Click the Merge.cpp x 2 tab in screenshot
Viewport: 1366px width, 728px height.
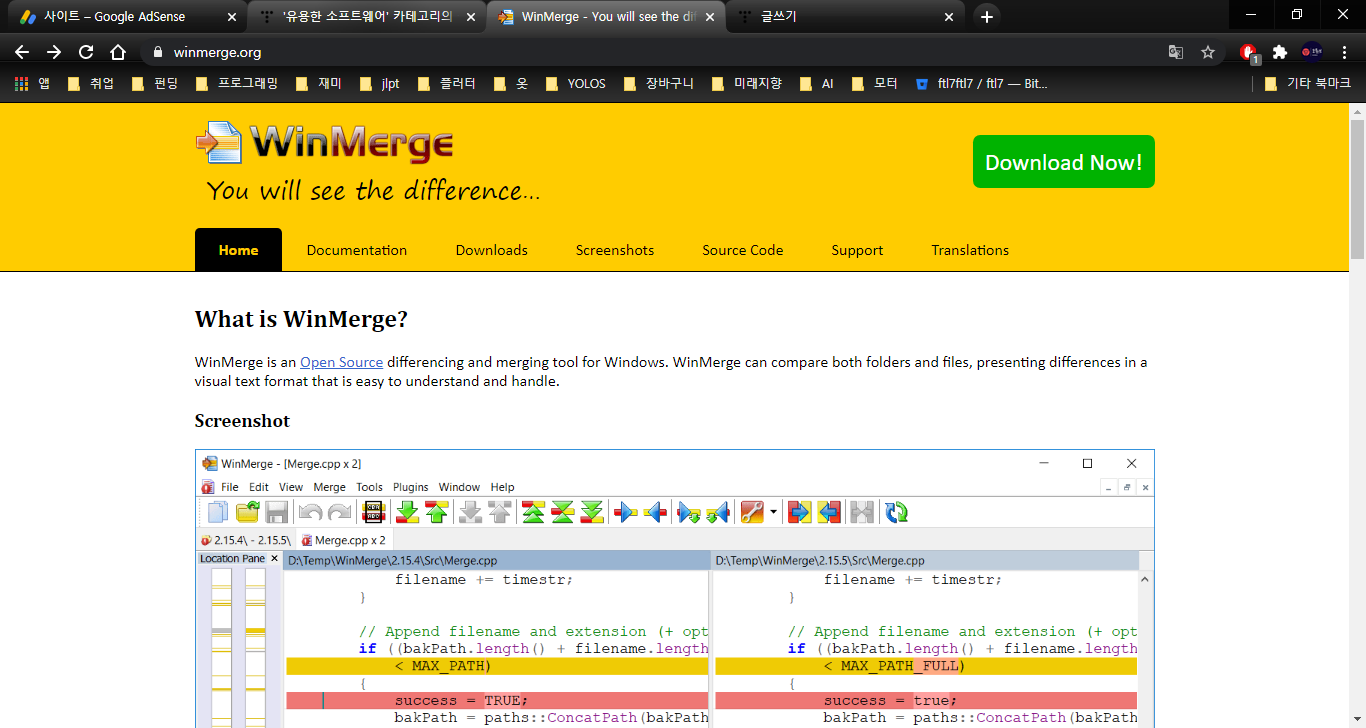[x=343, y=540]
